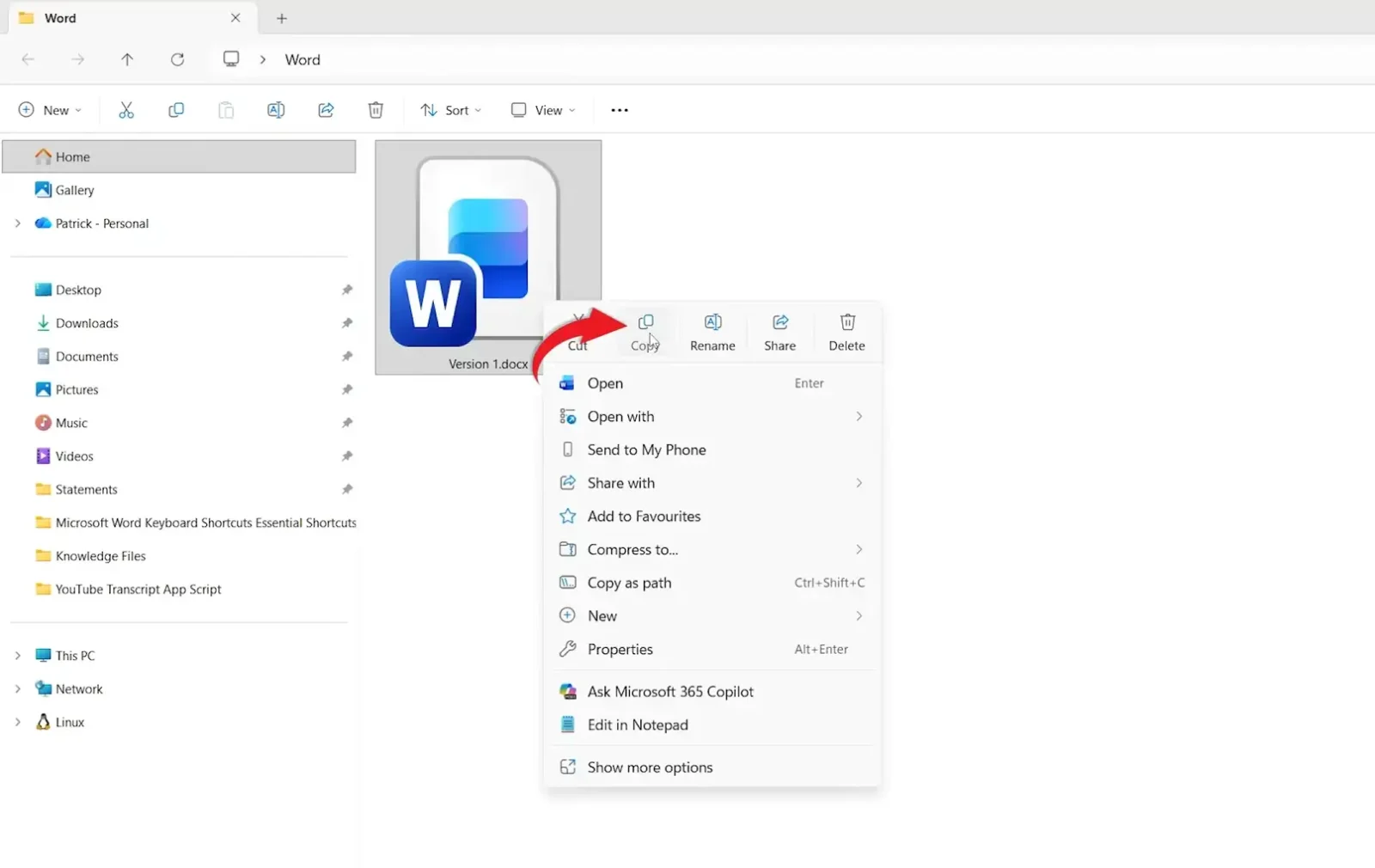
Task: Open the Sort dropdown
Action: pos(451,110)
